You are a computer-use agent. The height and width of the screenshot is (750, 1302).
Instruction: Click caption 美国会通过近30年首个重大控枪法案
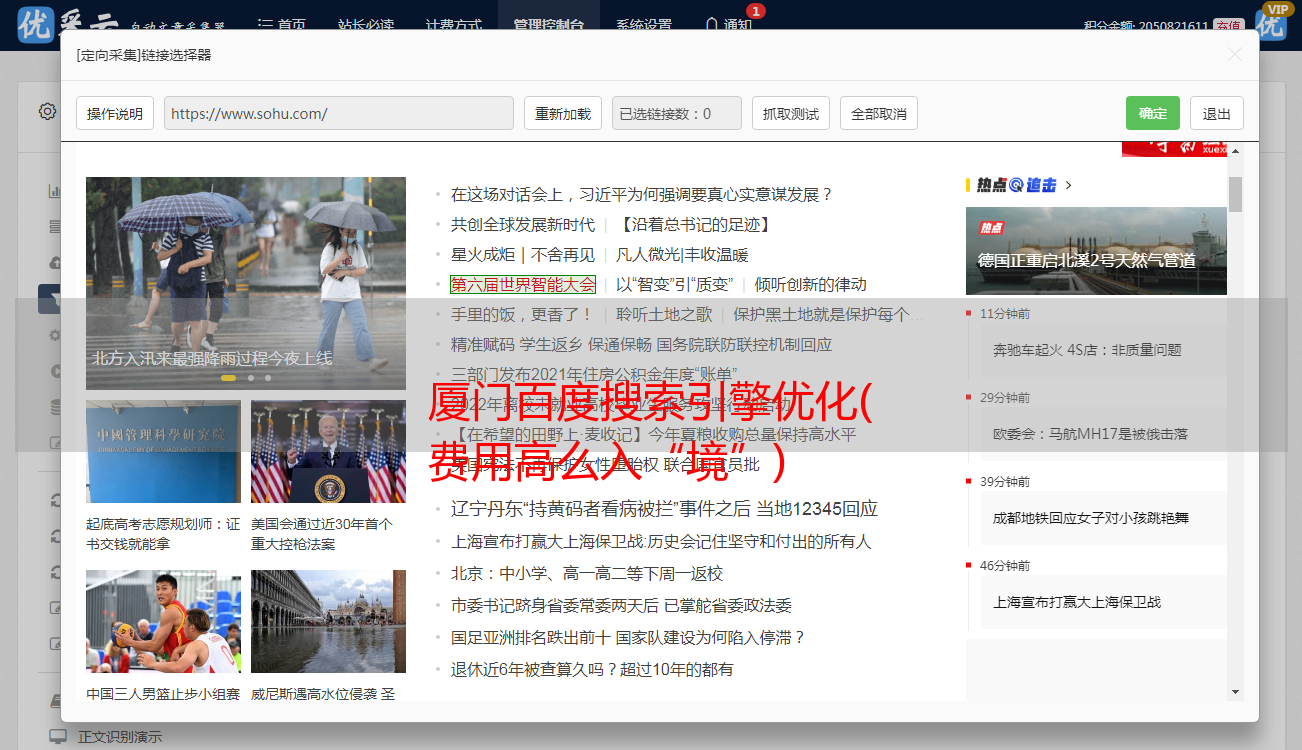coord(322,534)
